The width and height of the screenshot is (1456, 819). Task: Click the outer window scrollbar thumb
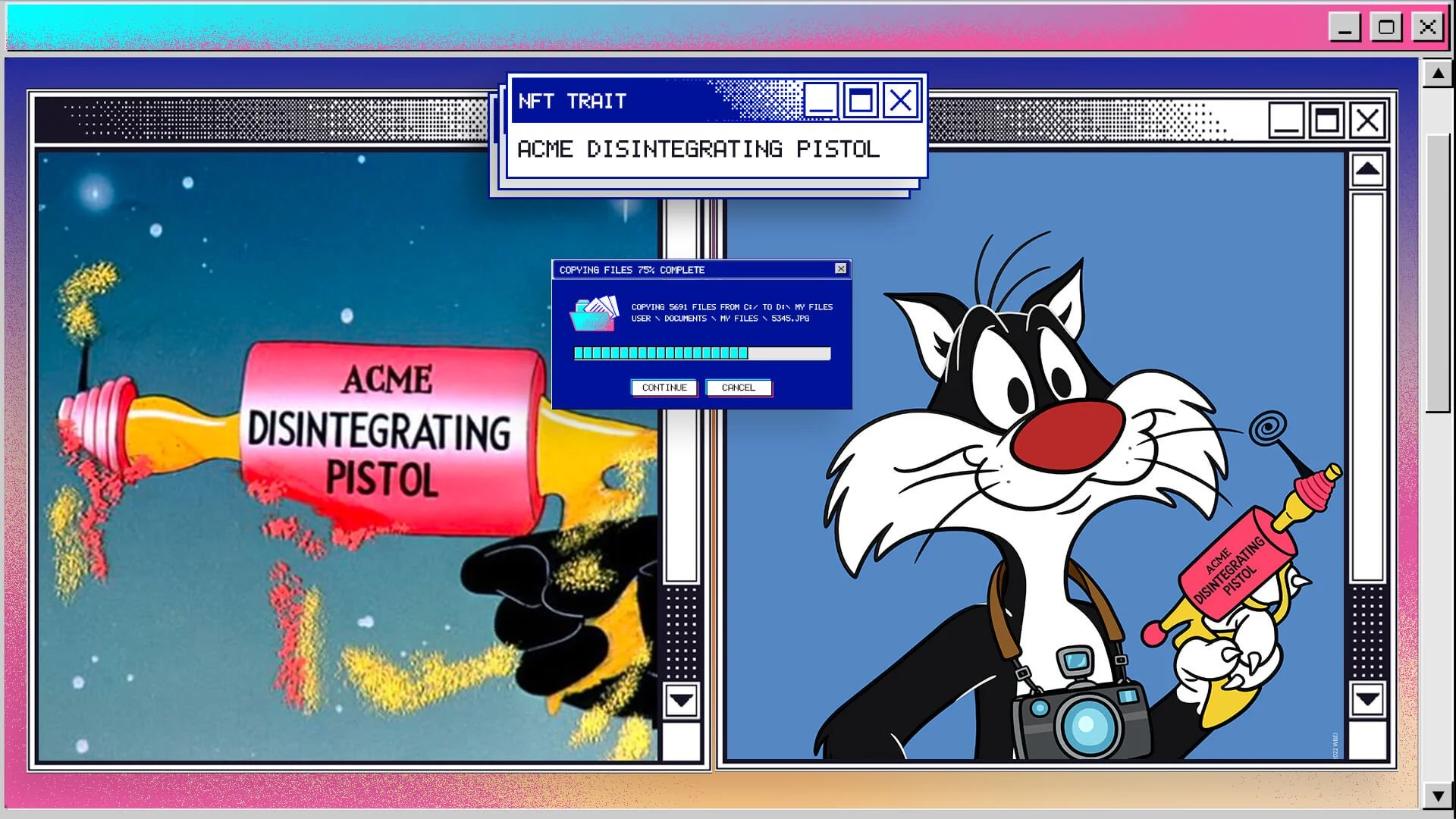point(1437,273)
